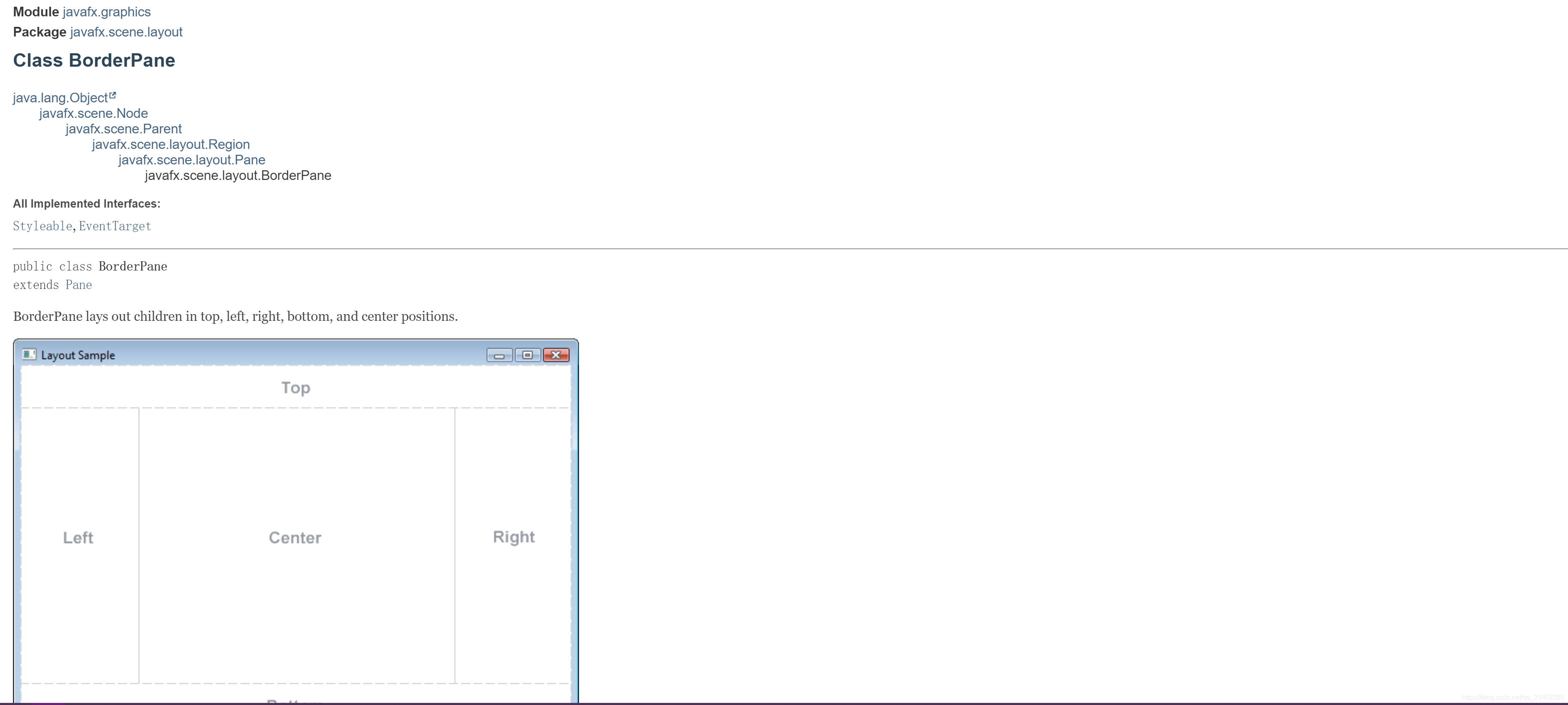Viewport: 1568px width, 705px height.
Task: Click the Layout Sample screenshot image
Action: click(x=296, y=521)
